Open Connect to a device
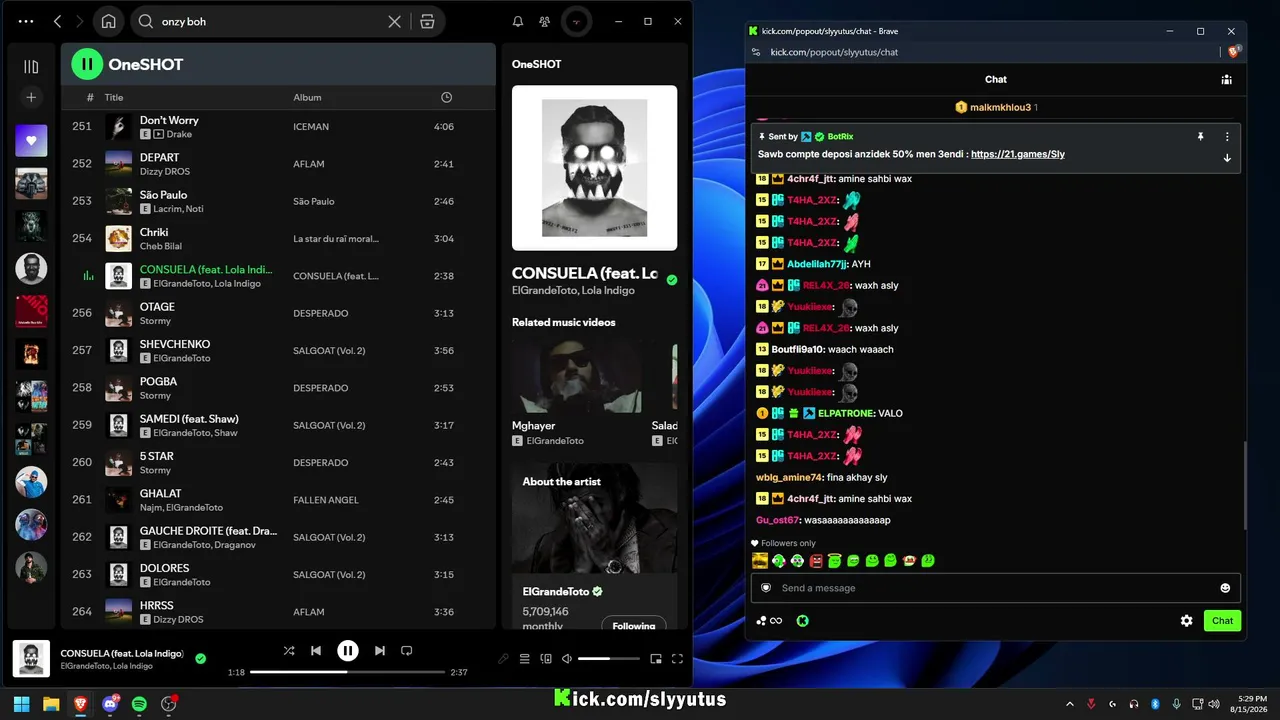 click(546, 659)
